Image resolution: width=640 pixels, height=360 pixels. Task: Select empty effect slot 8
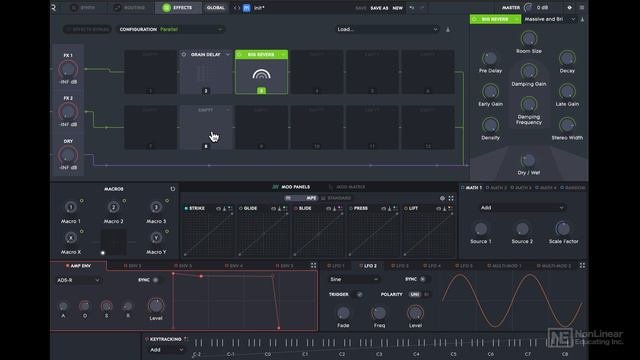pos(206,127)
